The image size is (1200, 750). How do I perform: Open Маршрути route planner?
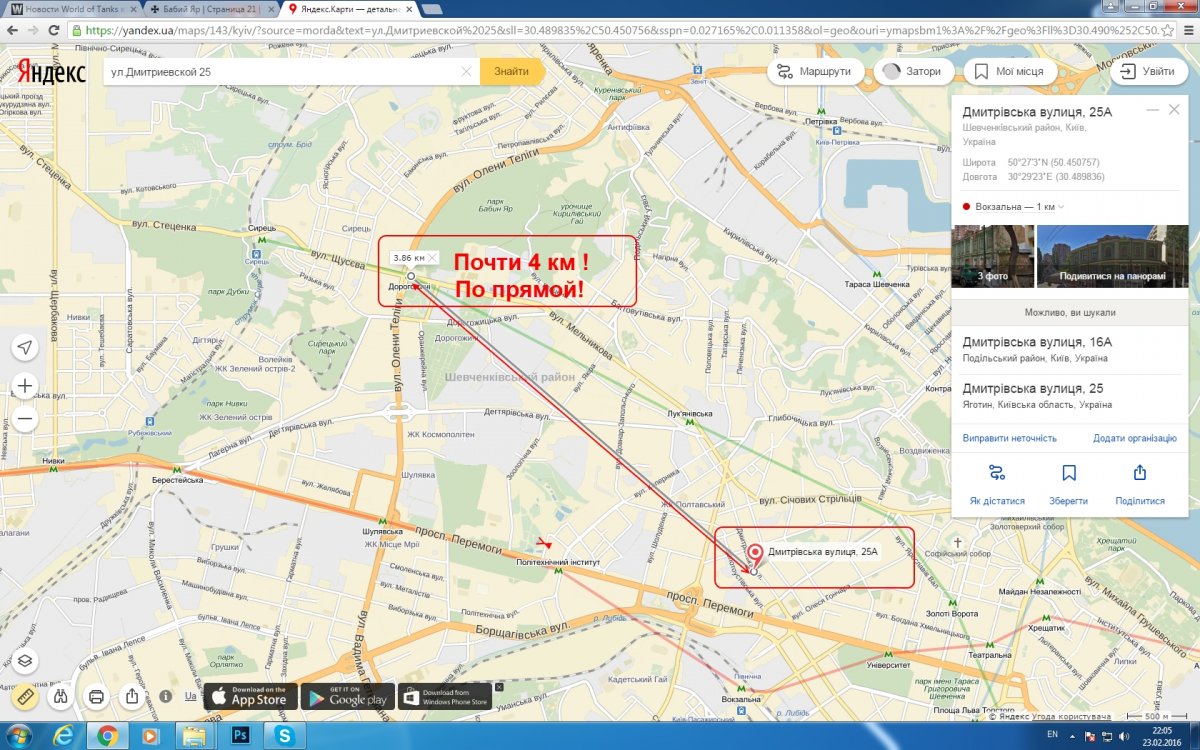[816, 72]
